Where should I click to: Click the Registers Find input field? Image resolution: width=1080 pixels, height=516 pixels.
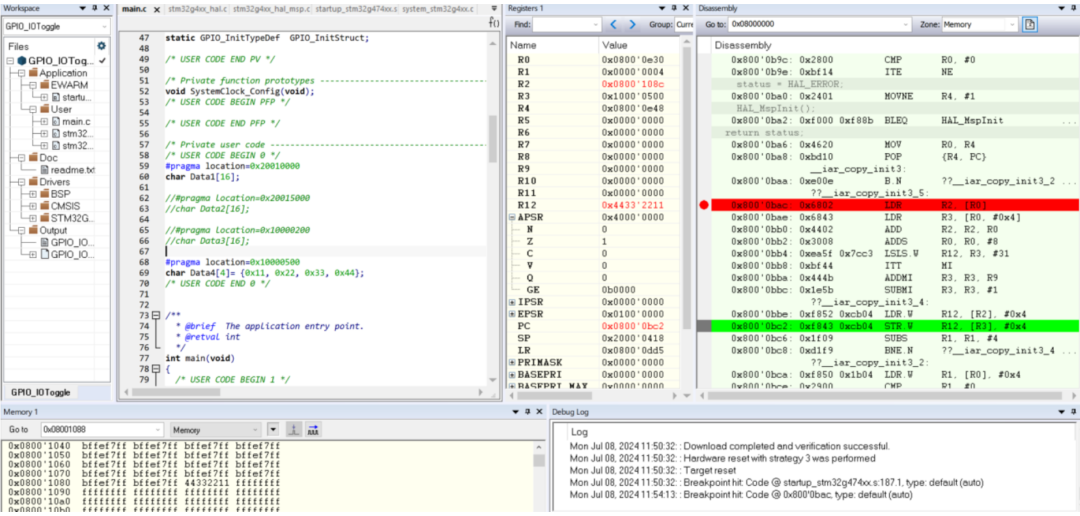click(568, 24)
